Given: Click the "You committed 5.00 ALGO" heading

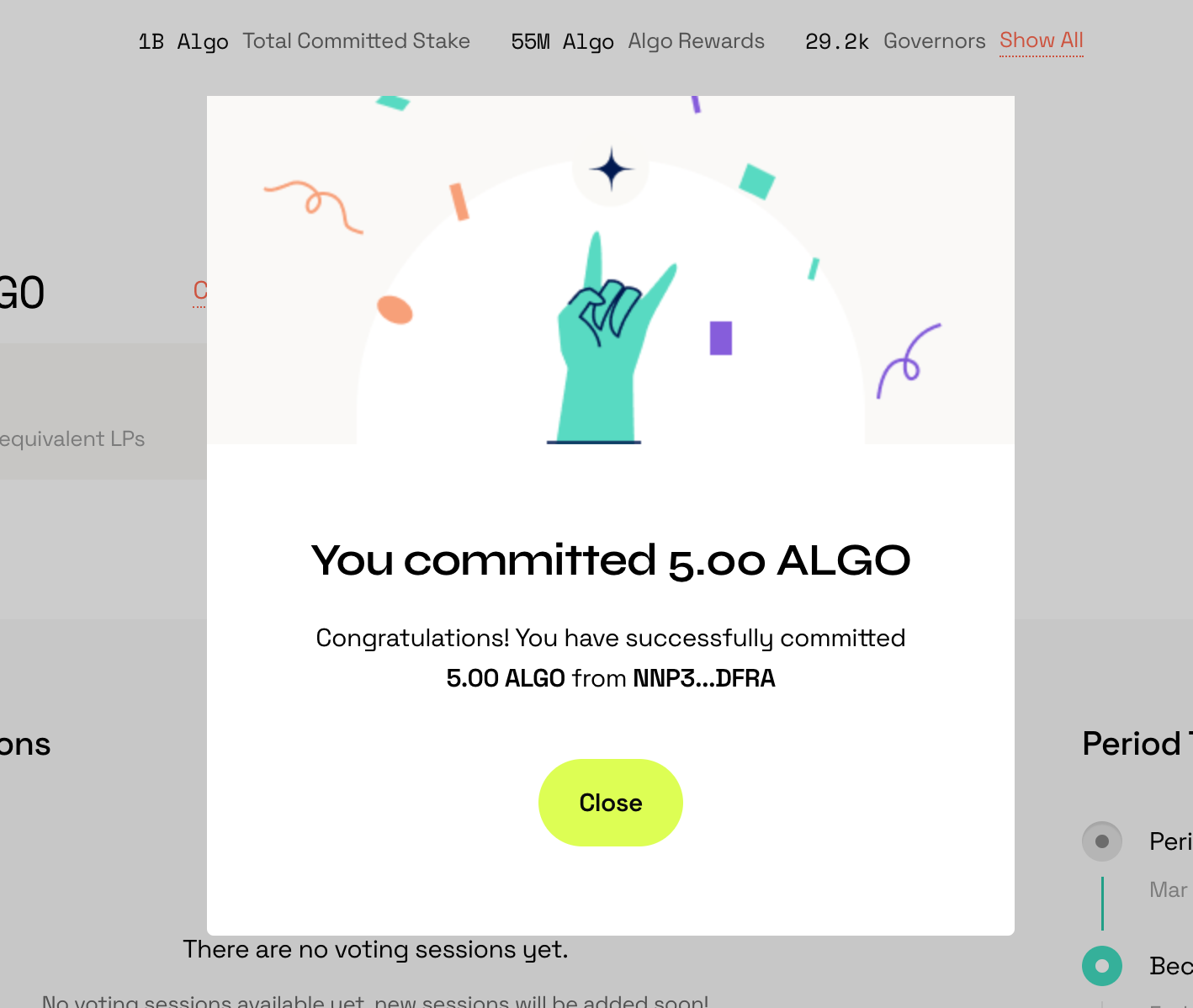Looking at the screenshot, I should coord(610,560).
